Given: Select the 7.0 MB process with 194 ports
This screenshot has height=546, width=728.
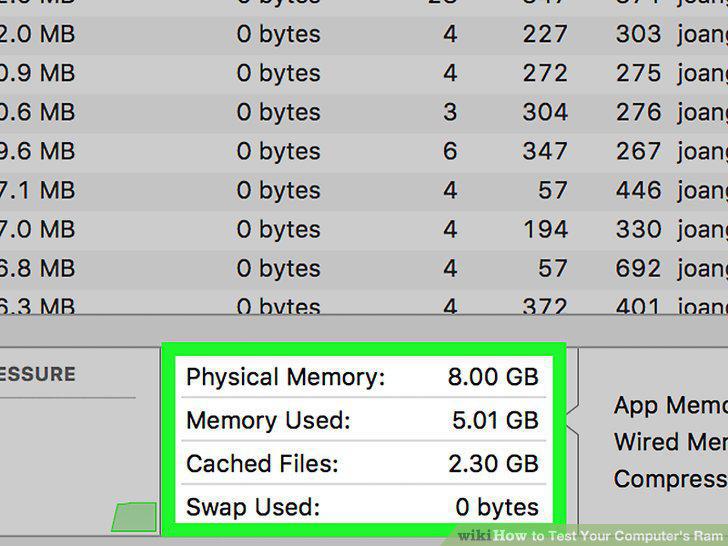Looking at the screenshot, I should [x=364, y=230].
